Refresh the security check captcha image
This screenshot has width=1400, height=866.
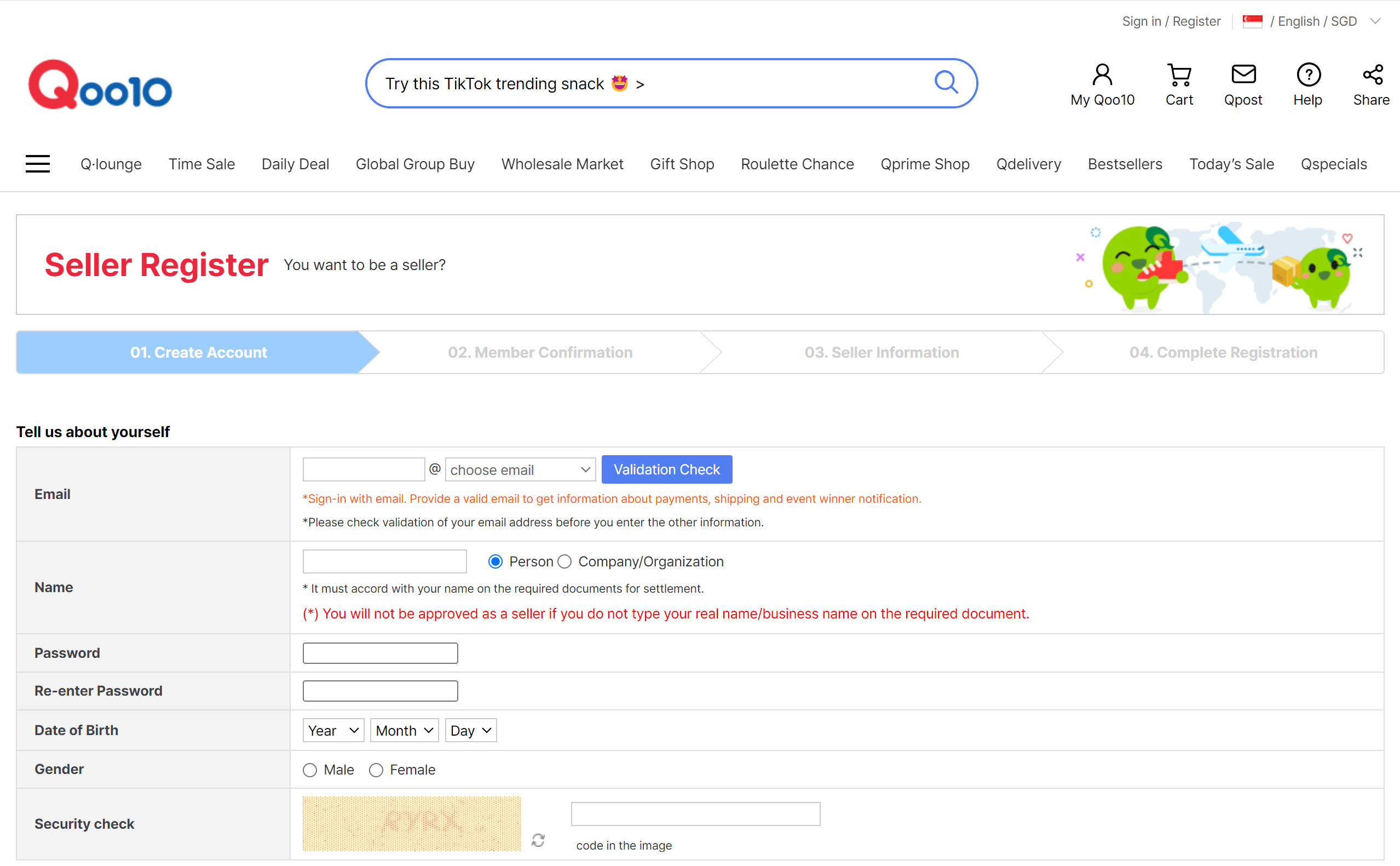538,840
